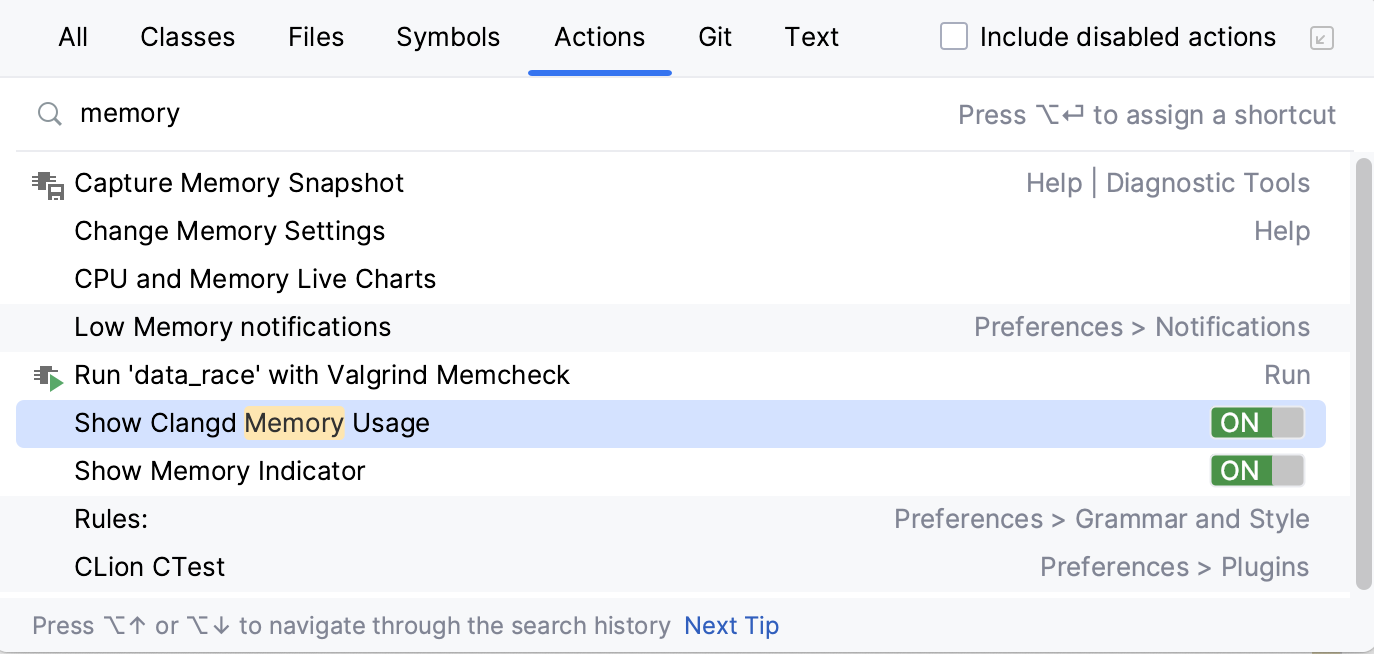Open the Classes tab
Image resolution: width=1374 pixels, height=654 pixels.
point(187,37)
